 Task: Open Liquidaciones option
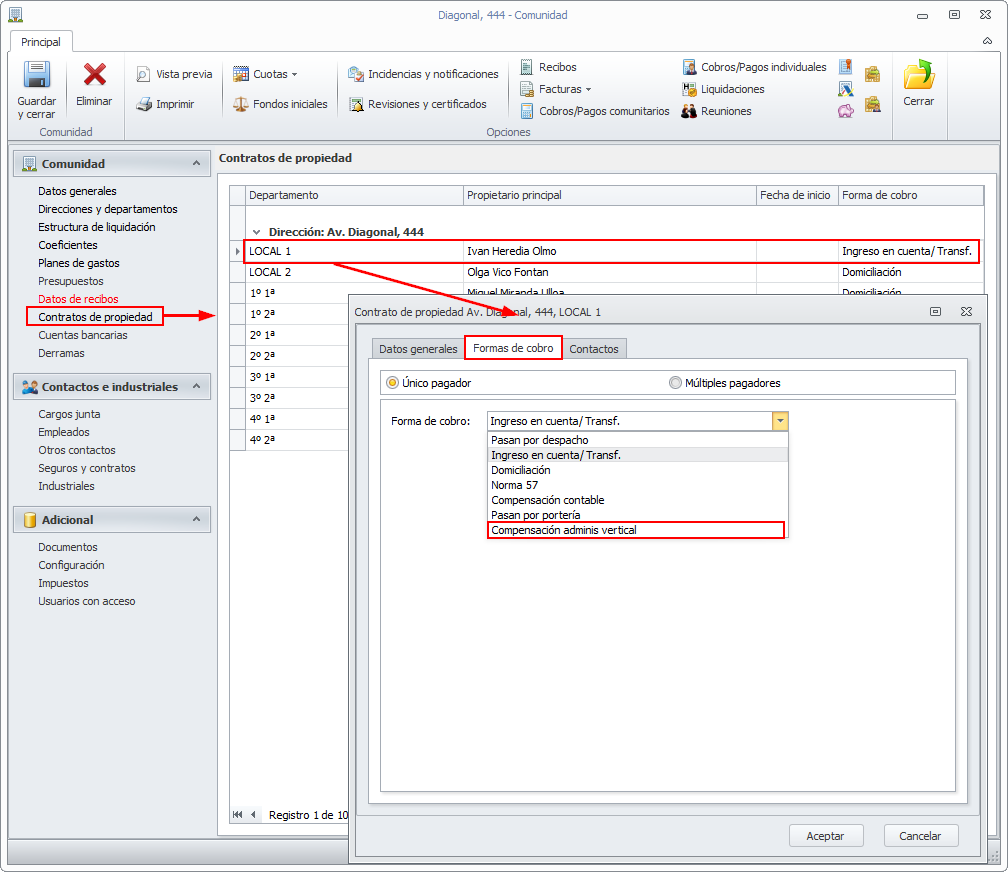(723, 89)
